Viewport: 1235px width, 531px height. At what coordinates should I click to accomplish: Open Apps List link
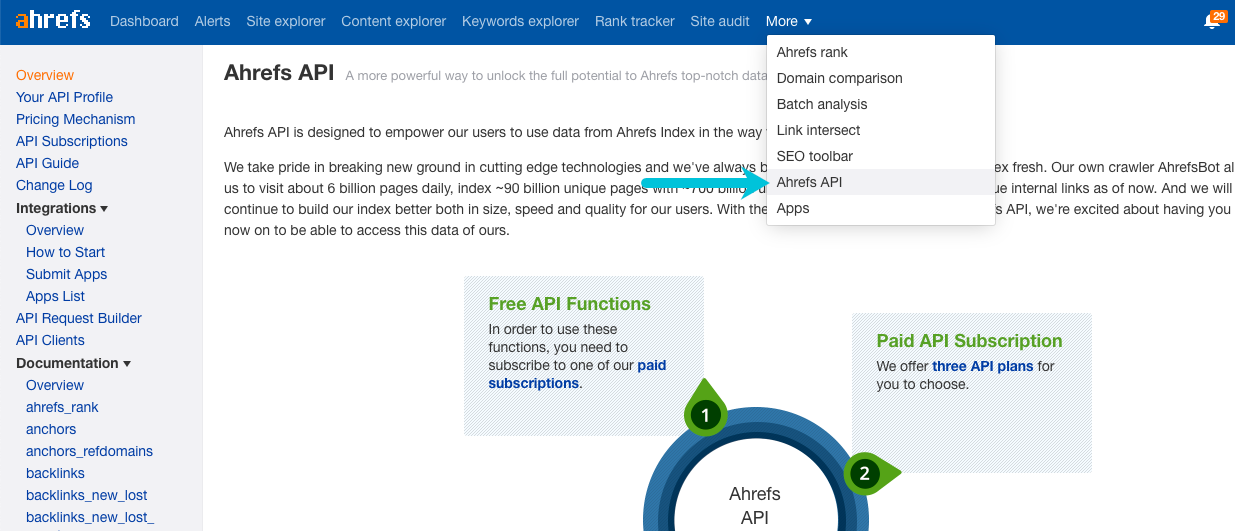click(x=55, y=296)
